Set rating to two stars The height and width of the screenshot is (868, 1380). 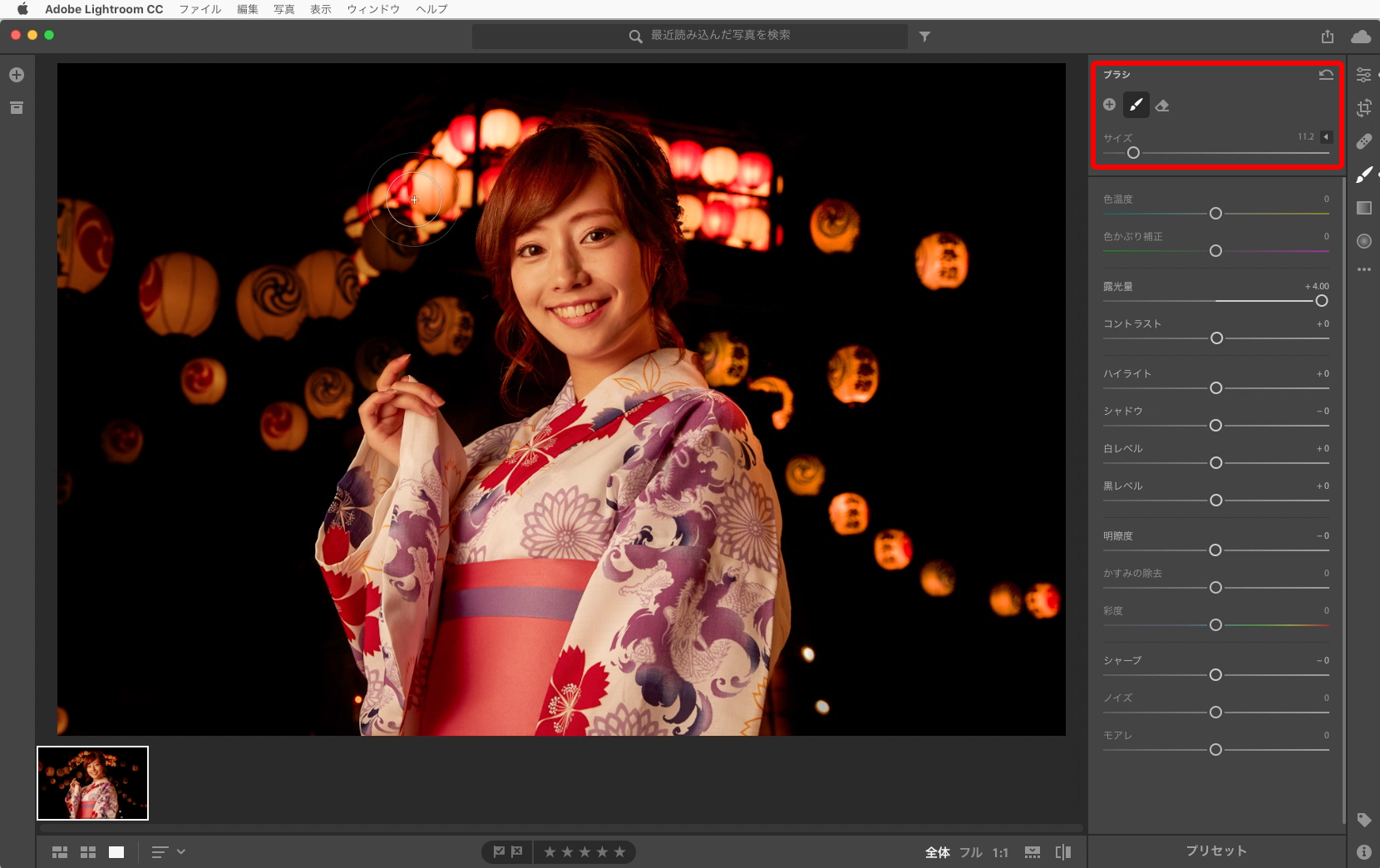click(567, 852)
